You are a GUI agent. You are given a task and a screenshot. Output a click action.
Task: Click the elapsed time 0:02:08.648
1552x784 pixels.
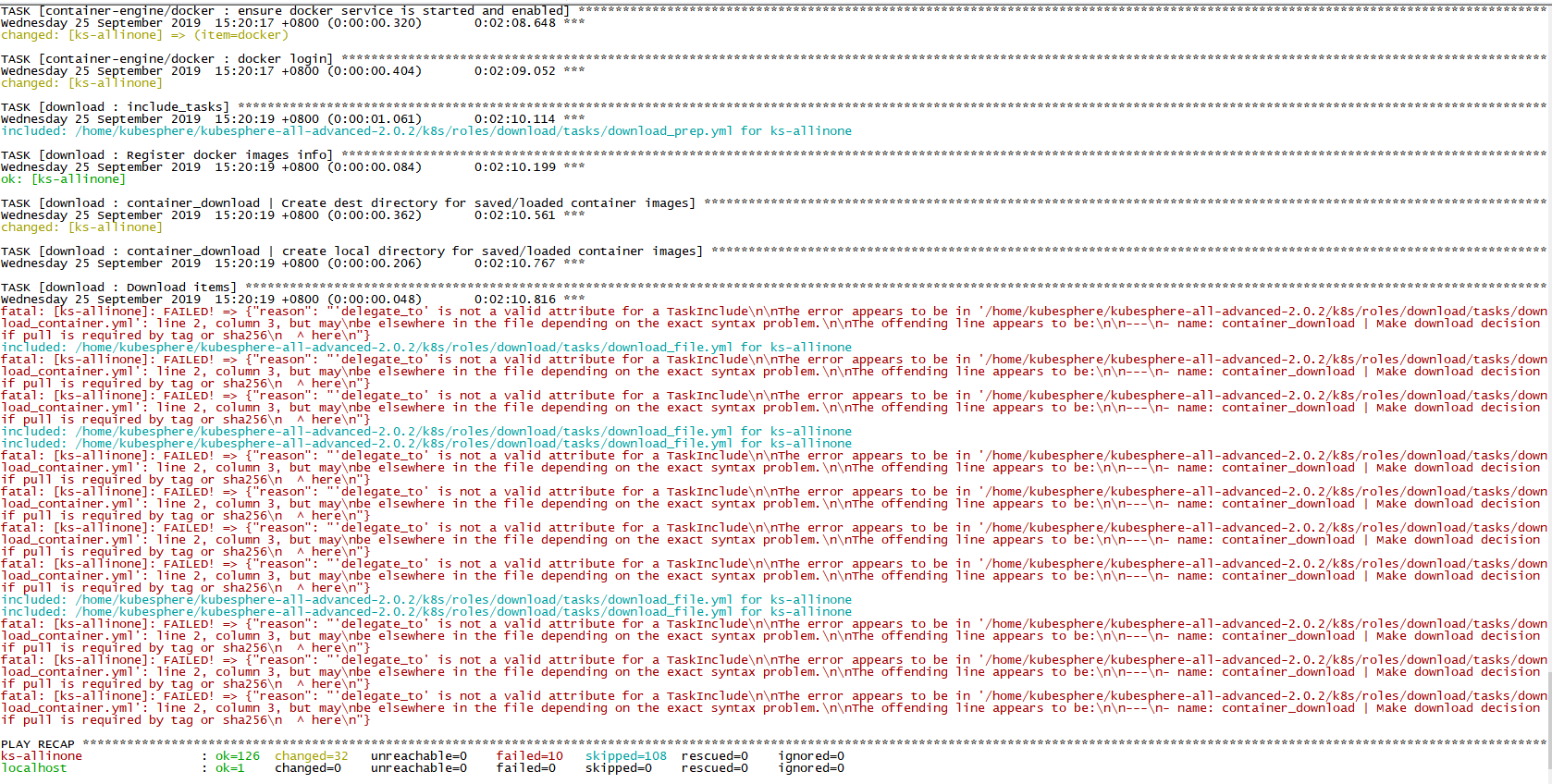tap(515, 23)
